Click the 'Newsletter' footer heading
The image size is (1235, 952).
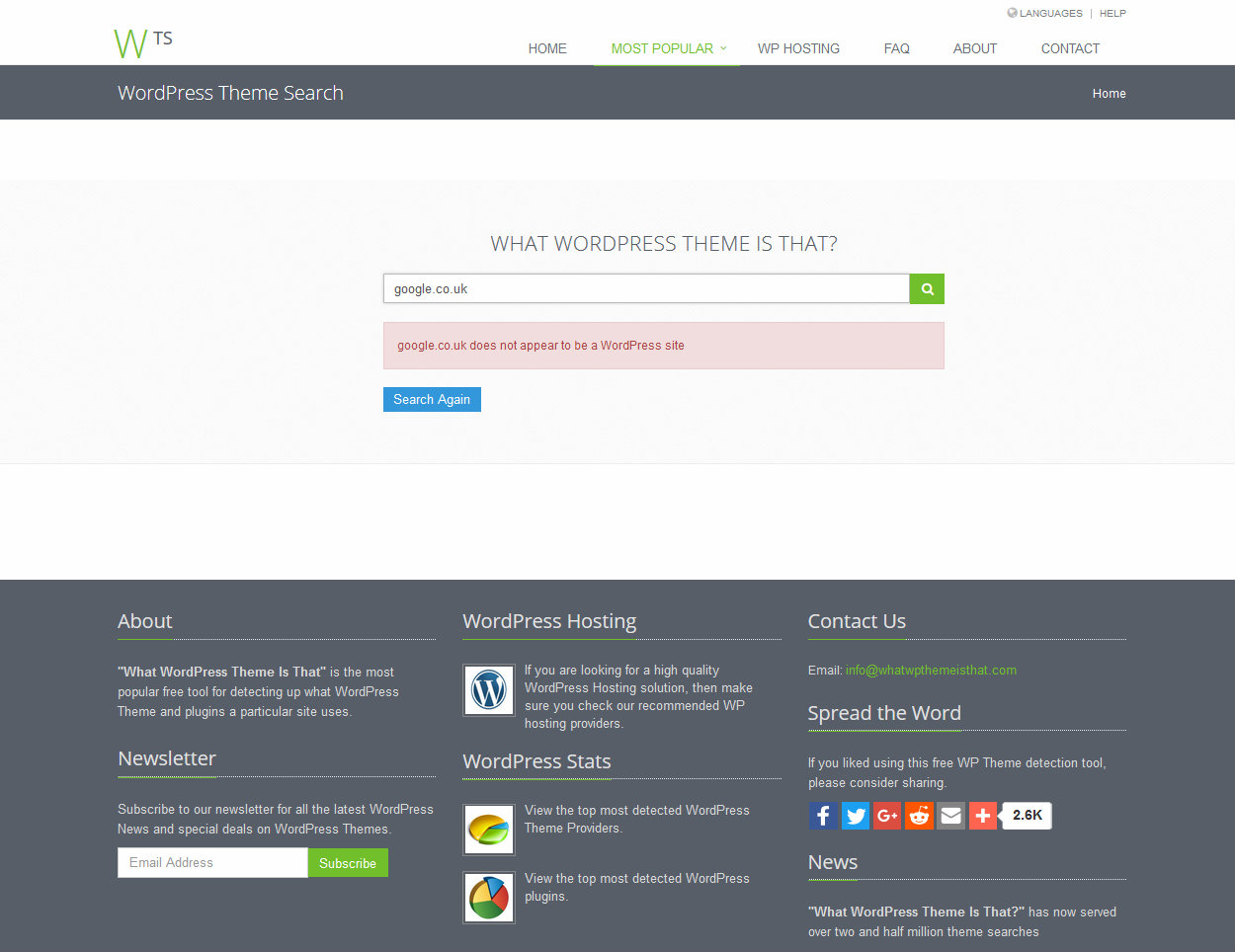[x=167, y=758]
